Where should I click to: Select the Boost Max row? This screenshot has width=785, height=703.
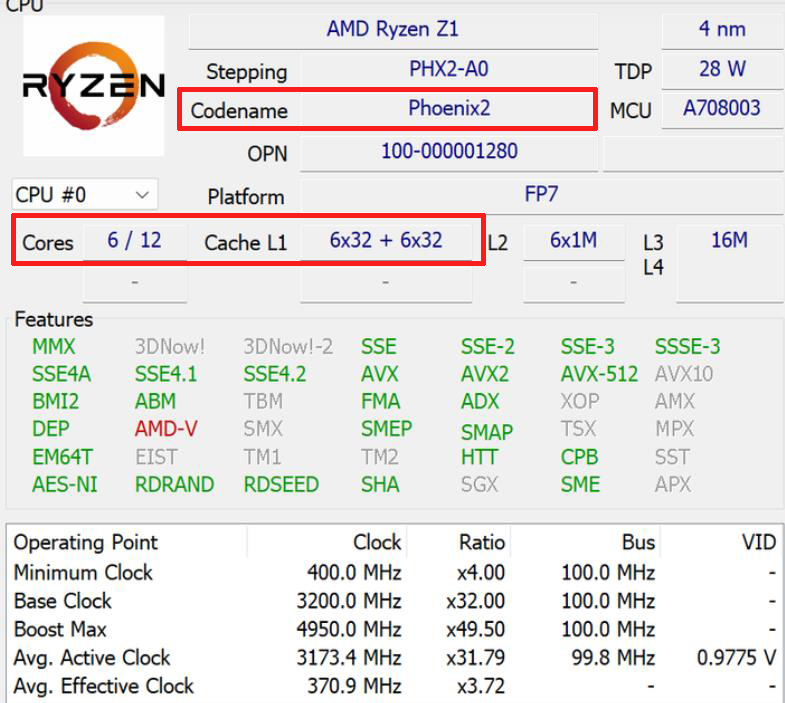(60, 630)
